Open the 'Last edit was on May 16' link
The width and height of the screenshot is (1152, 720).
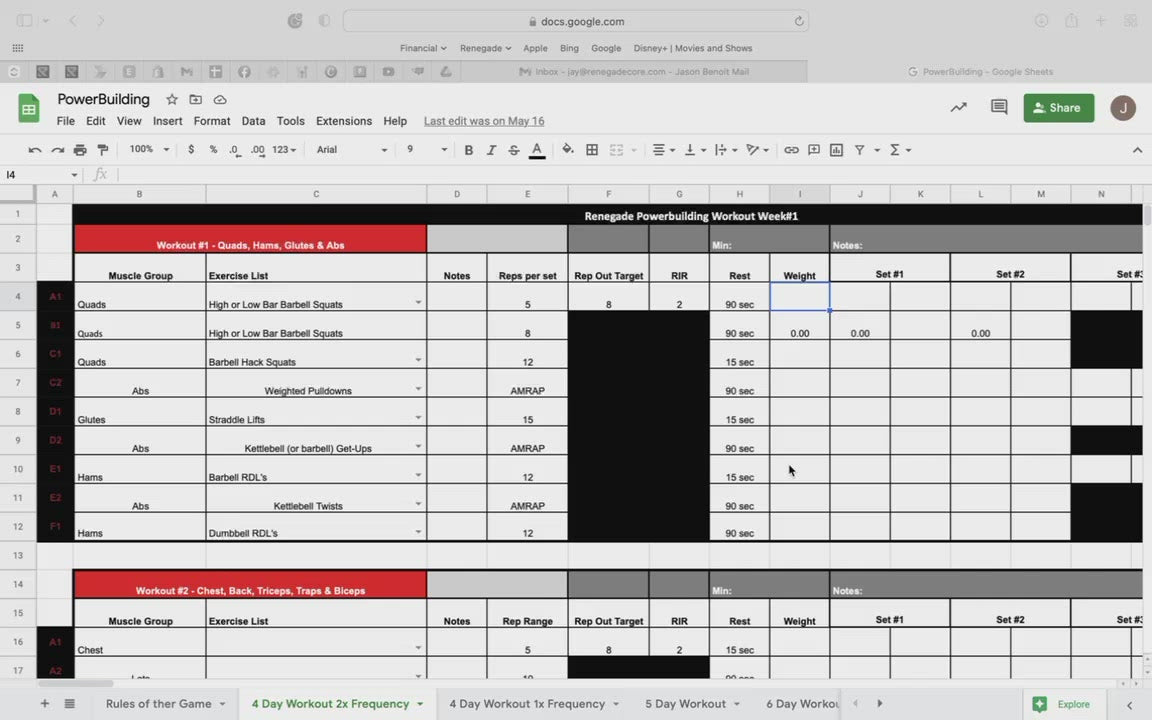click(484, 121)
